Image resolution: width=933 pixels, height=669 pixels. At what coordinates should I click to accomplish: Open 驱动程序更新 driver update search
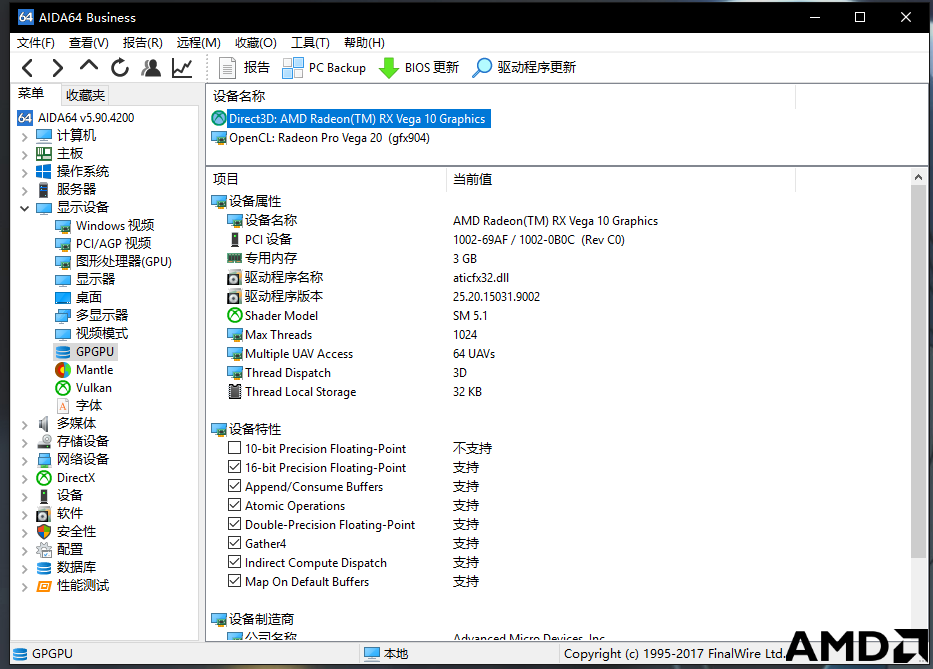[524, 68]
